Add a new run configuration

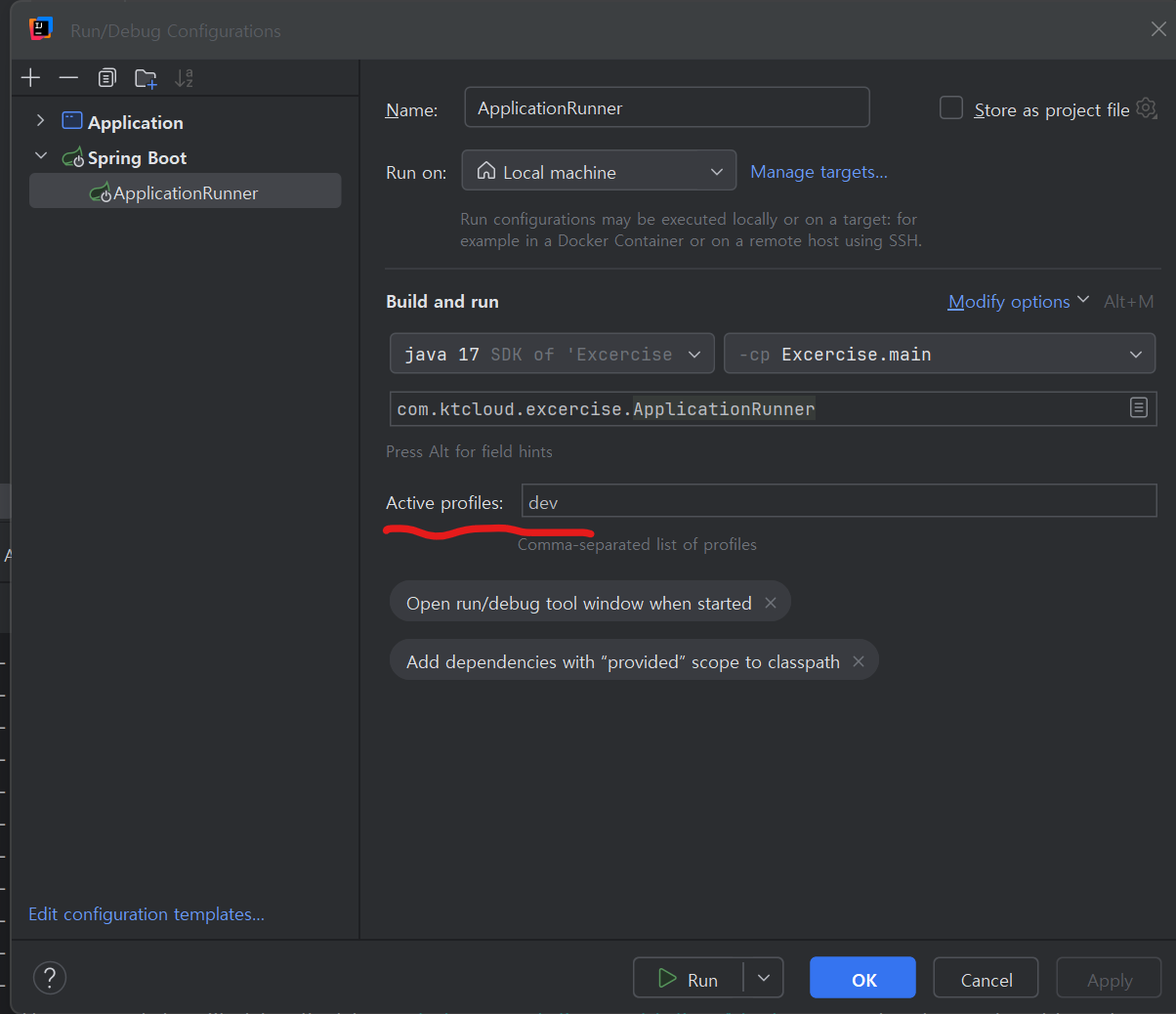(31, 78)
